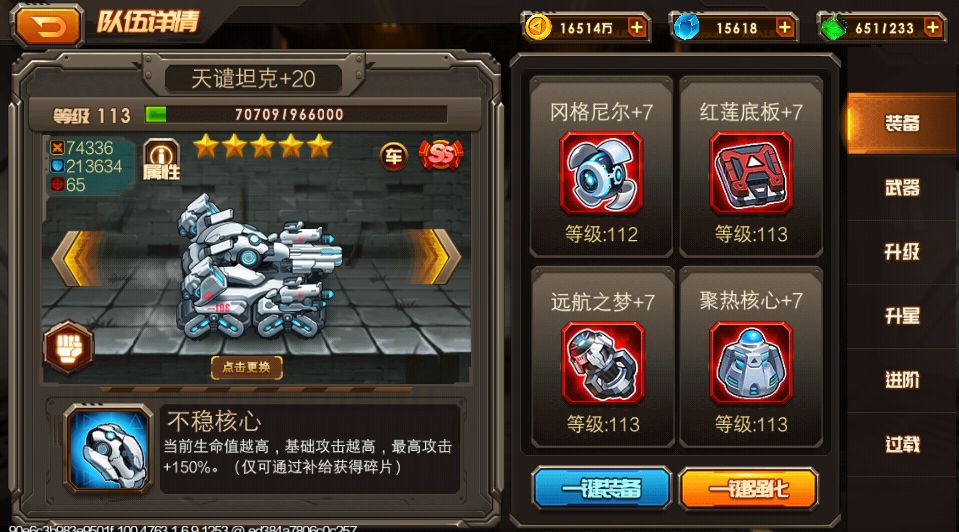The image size is (959, 532).
Task: Select the 聚热核心+7 core icon
Action: tap(750, 363)
